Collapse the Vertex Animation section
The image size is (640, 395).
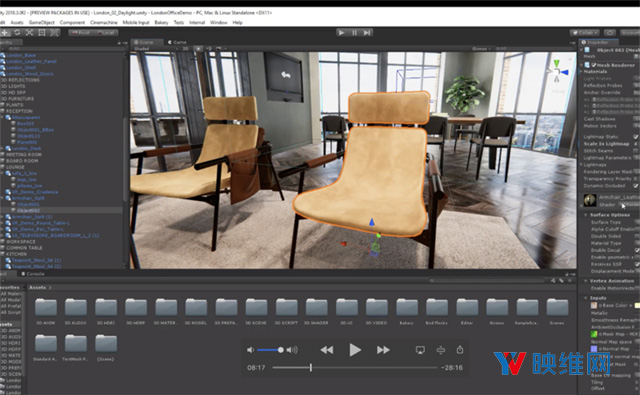point(586,281)
